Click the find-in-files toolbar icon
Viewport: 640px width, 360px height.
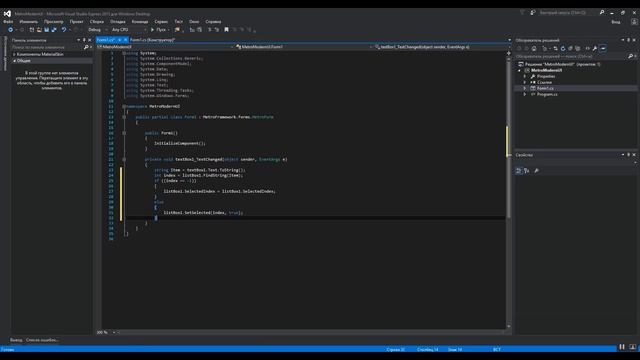177,30
